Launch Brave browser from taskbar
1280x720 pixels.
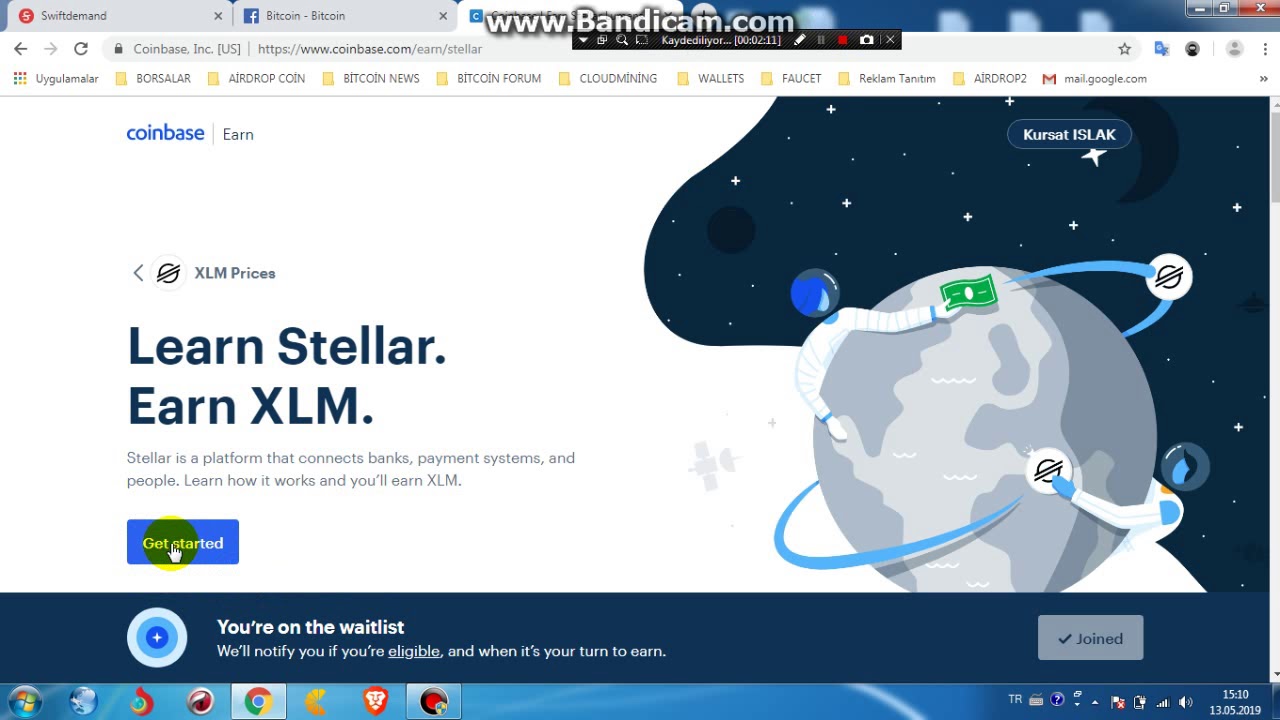tap(375, 702)
